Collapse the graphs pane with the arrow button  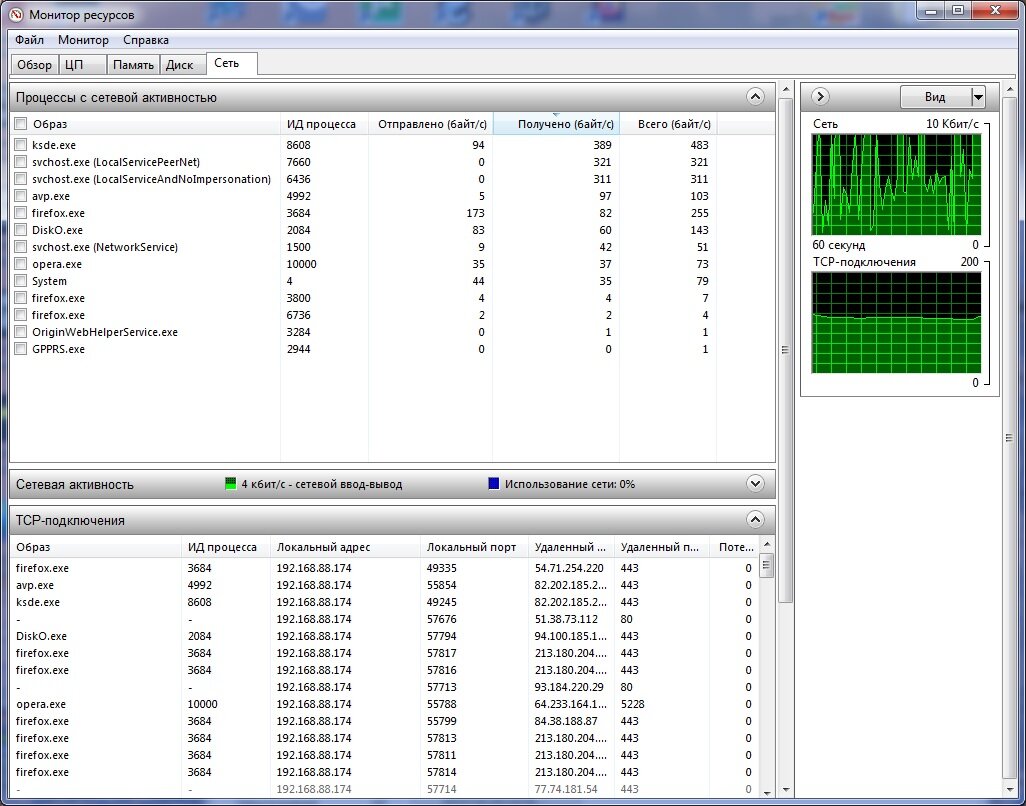tap(820, 97)
